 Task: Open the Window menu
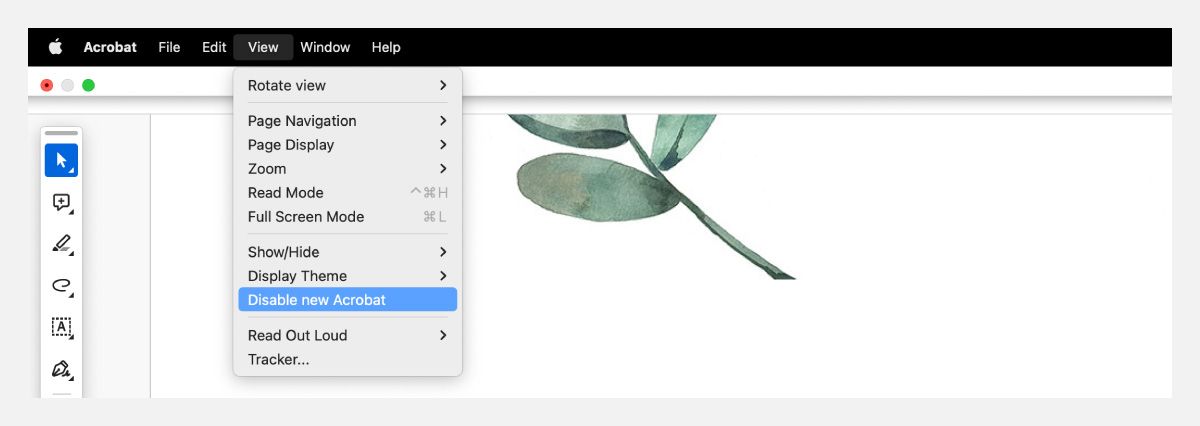[x=325, y=47]
